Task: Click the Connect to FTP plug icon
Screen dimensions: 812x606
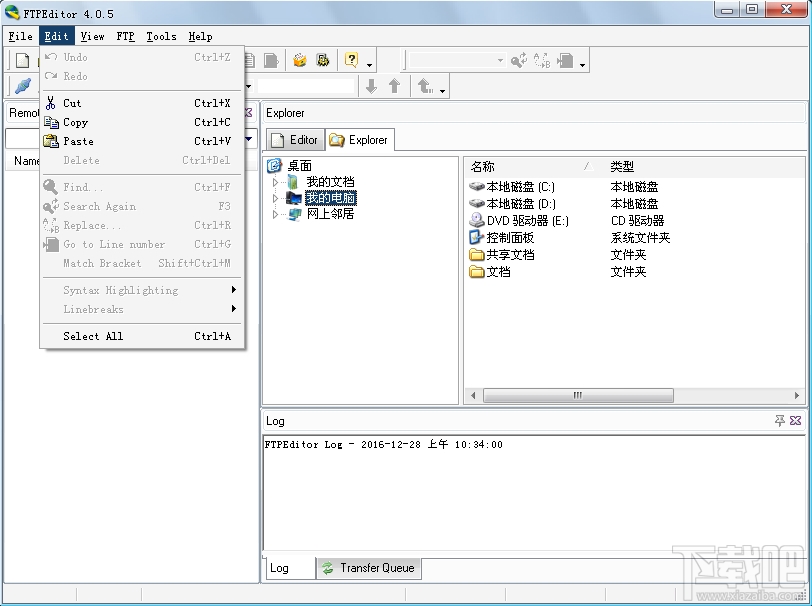Action: coord(23,86)
